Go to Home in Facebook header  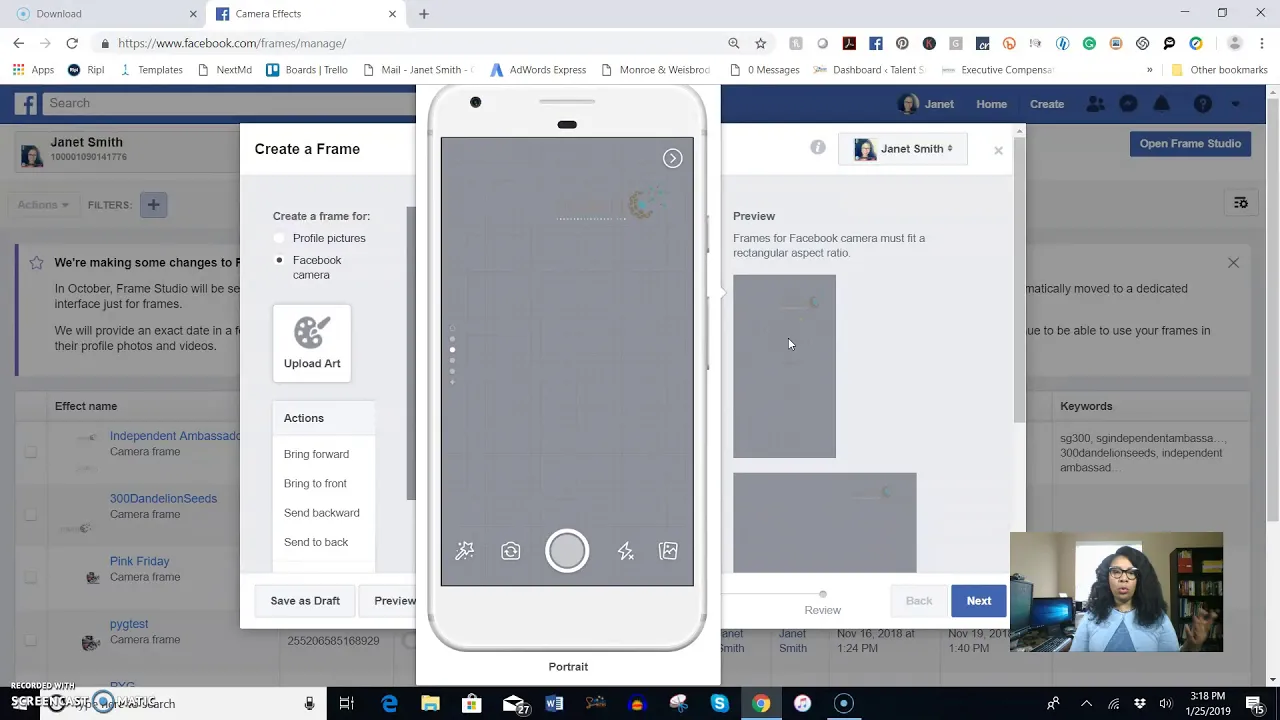point(992,104)
